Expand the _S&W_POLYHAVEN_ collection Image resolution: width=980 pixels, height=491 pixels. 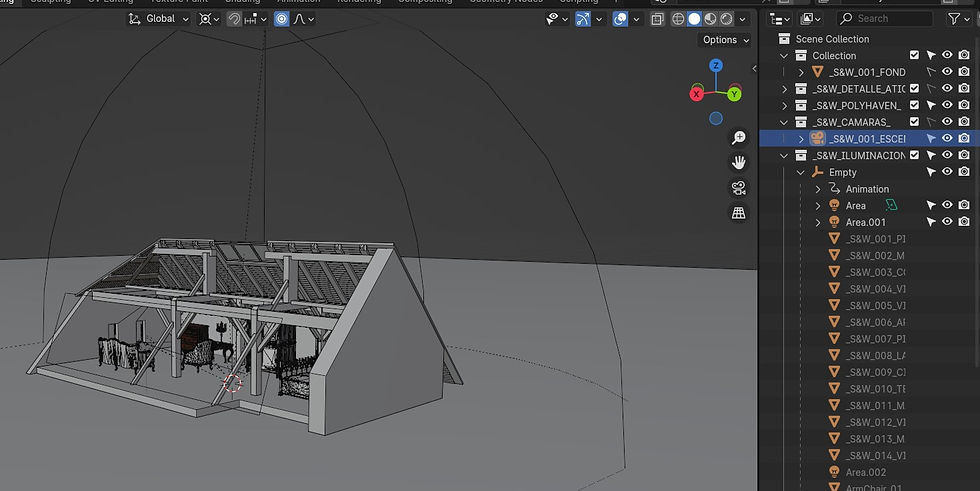[785, 105]
